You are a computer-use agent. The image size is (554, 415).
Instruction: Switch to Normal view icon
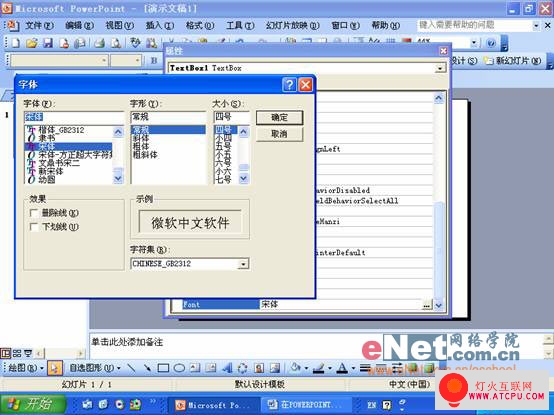tap(6, 353)
